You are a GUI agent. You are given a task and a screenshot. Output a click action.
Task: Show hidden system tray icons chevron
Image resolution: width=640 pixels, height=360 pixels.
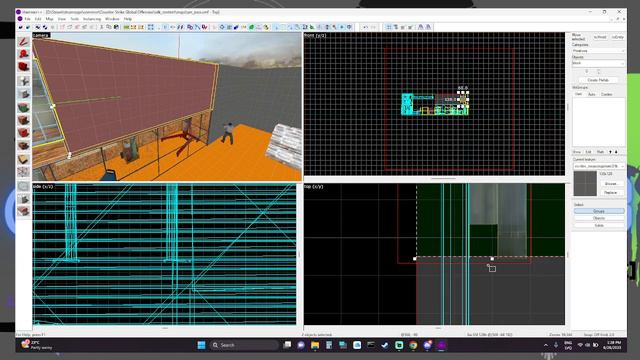(x=546, y=345)
